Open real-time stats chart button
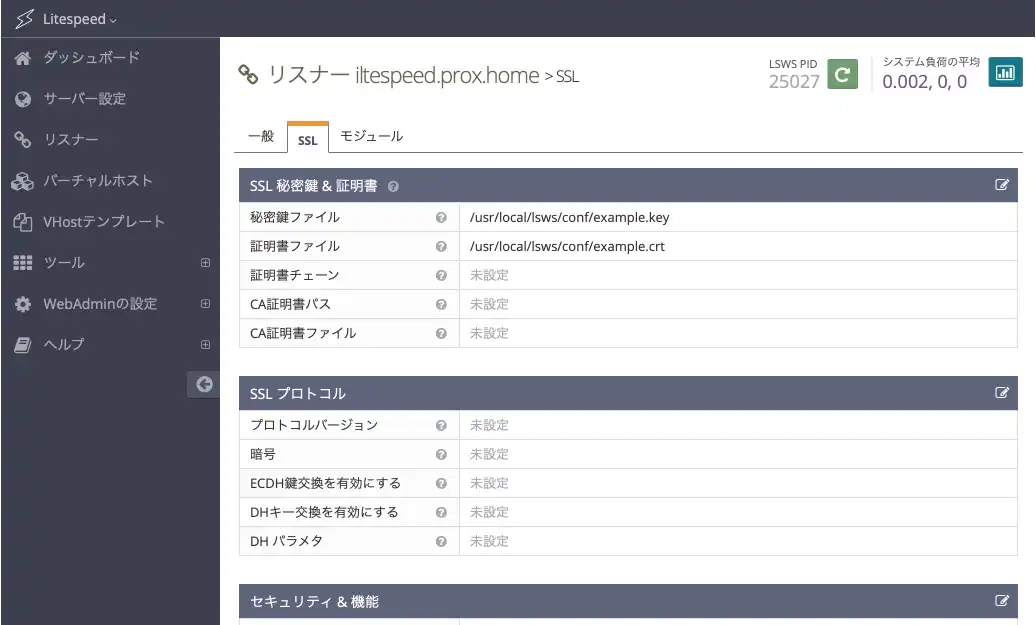 tap(1005, 72)
